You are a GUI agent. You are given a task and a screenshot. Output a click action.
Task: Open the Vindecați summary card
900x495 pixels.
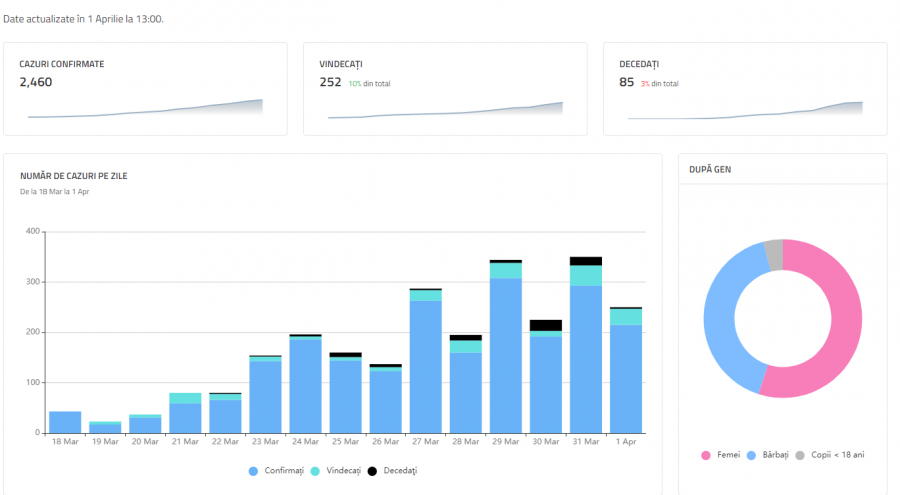(445, 88)
